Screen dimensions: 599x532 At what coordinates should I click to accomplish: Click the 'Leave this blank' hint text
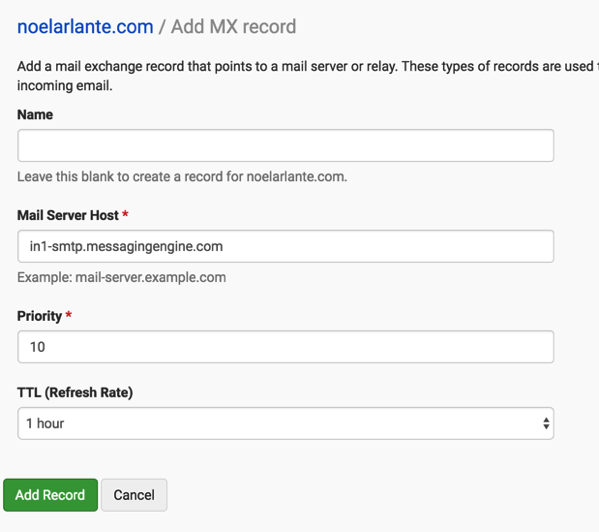[x=182, y=177]
